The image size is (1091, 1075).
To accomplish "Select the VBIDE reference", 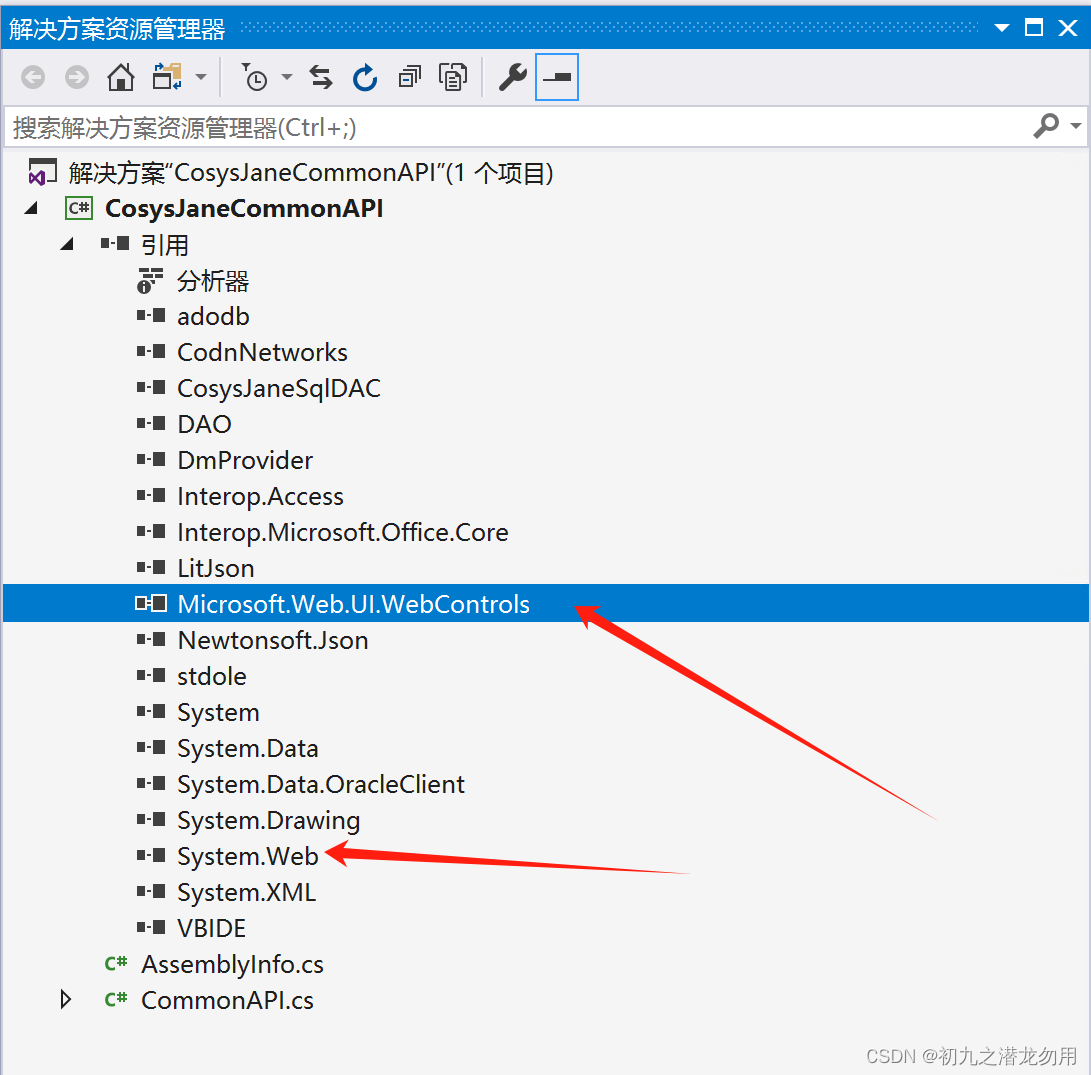I will [212, 929].
